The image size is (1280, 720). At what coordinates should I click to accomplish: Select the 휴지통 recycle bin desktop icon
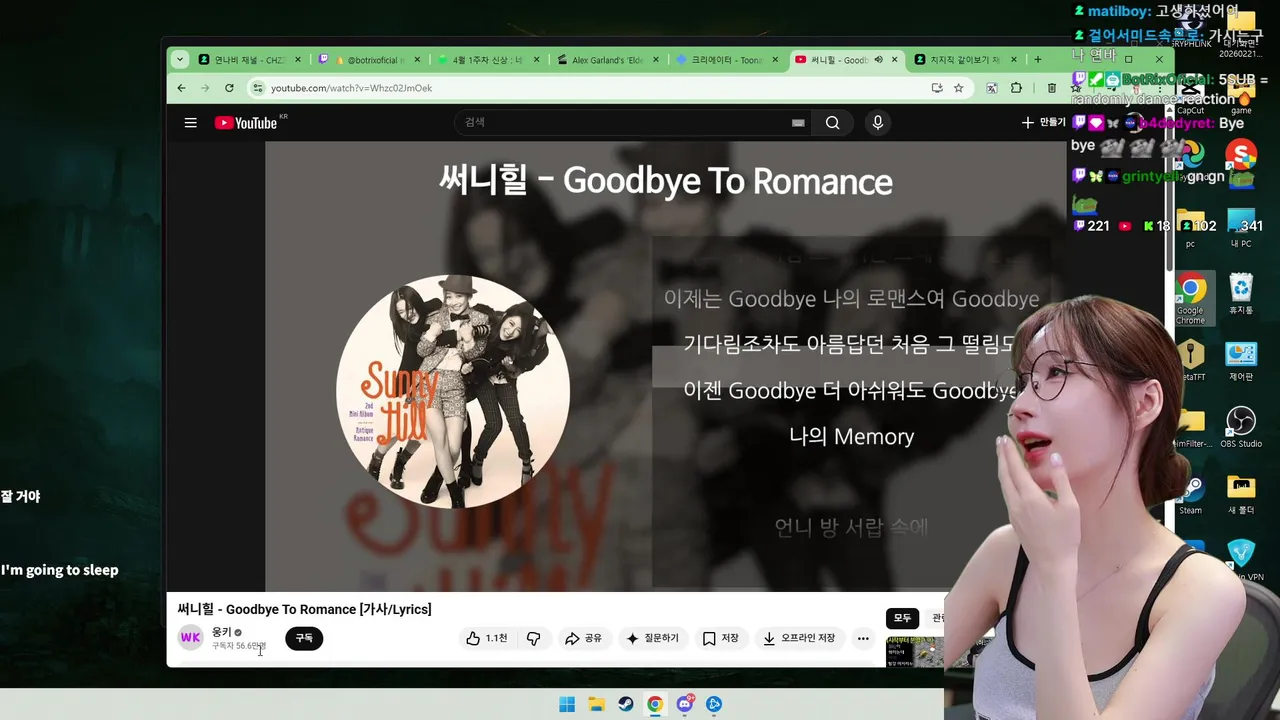[1241, 294]
